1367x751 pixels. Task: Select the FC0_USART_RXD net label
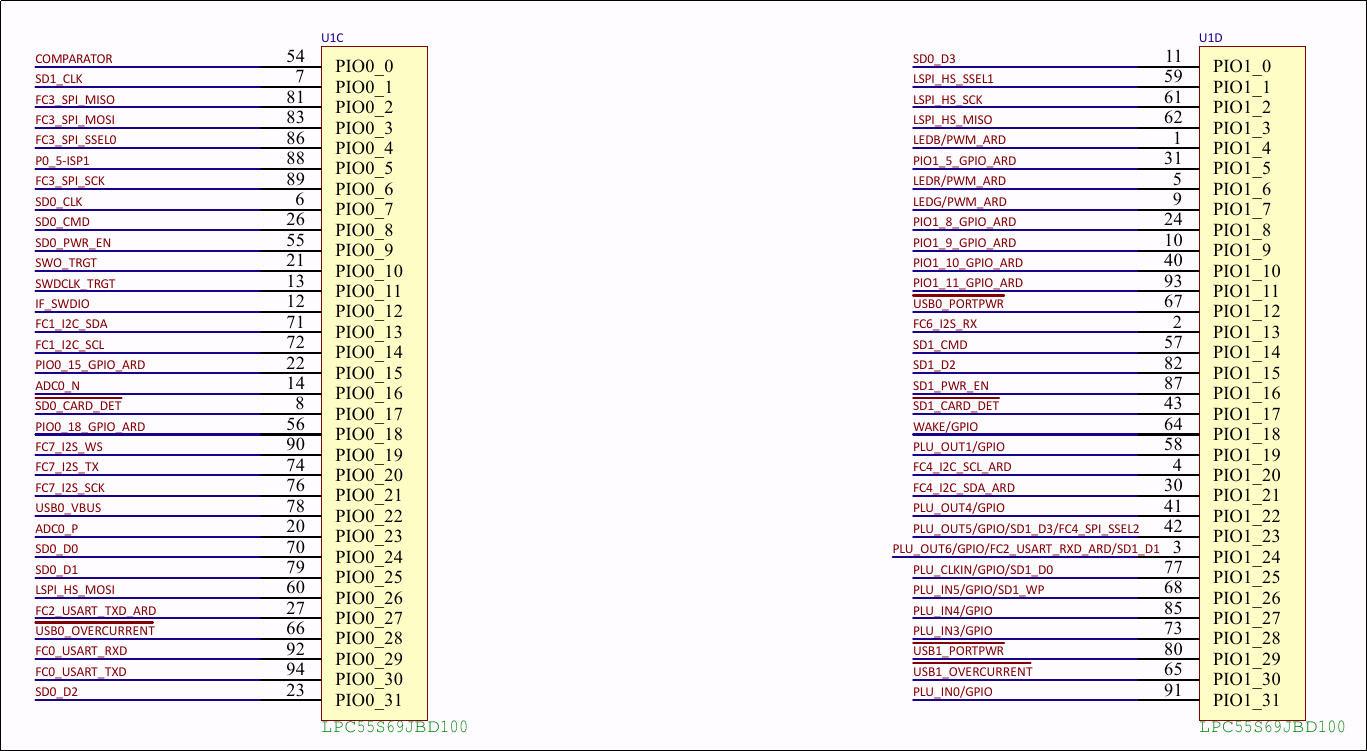click(x=81, y=651)
